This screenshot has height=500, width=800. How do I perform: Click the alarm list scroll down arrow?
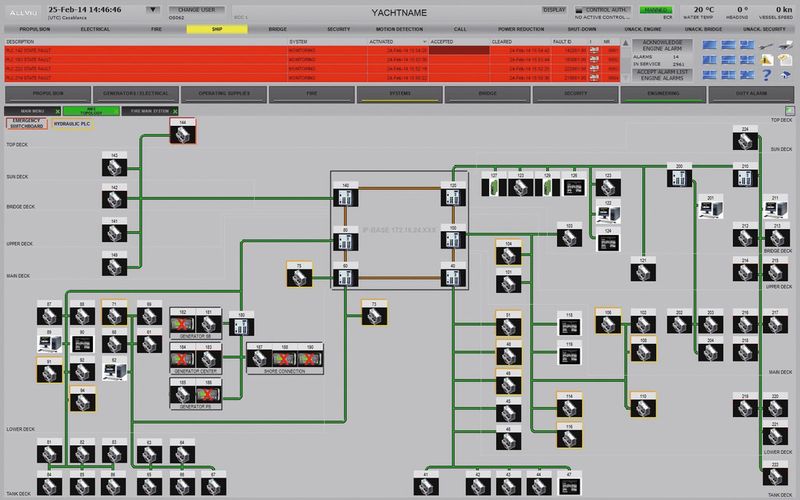pos(626,78)
